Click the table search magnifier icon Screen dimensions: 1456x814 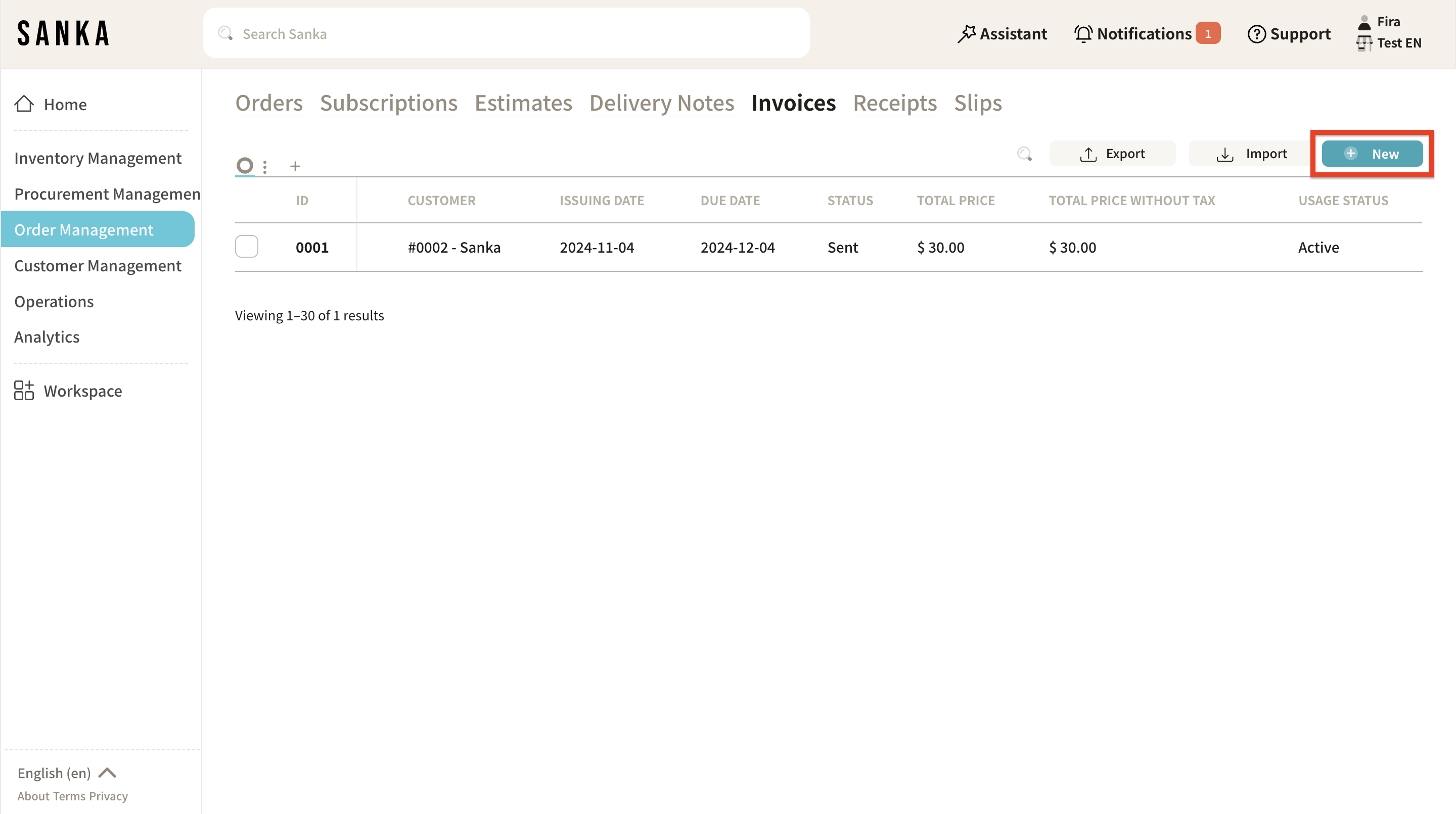point(1024,154)
